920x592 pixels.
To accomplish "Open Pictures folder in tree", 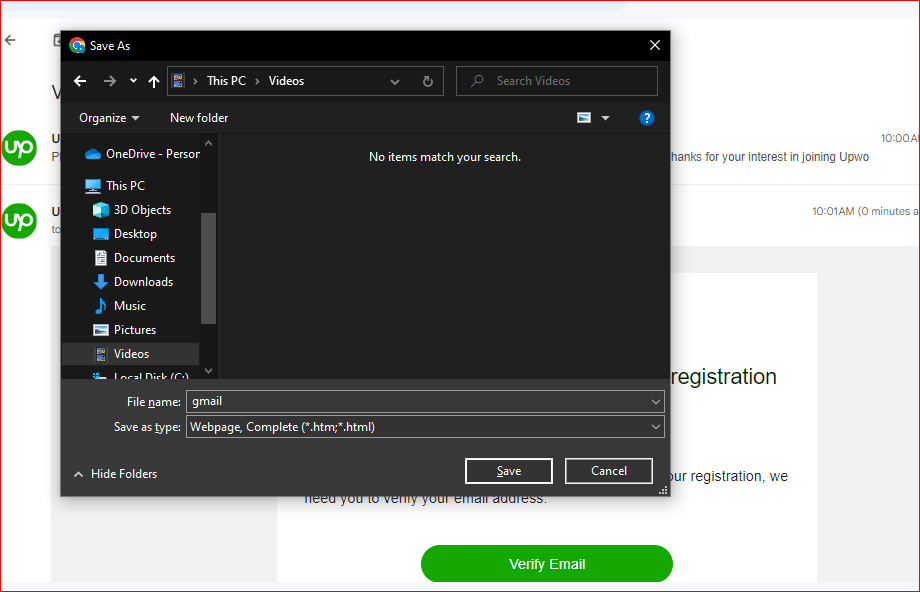I will coord(124,330).
